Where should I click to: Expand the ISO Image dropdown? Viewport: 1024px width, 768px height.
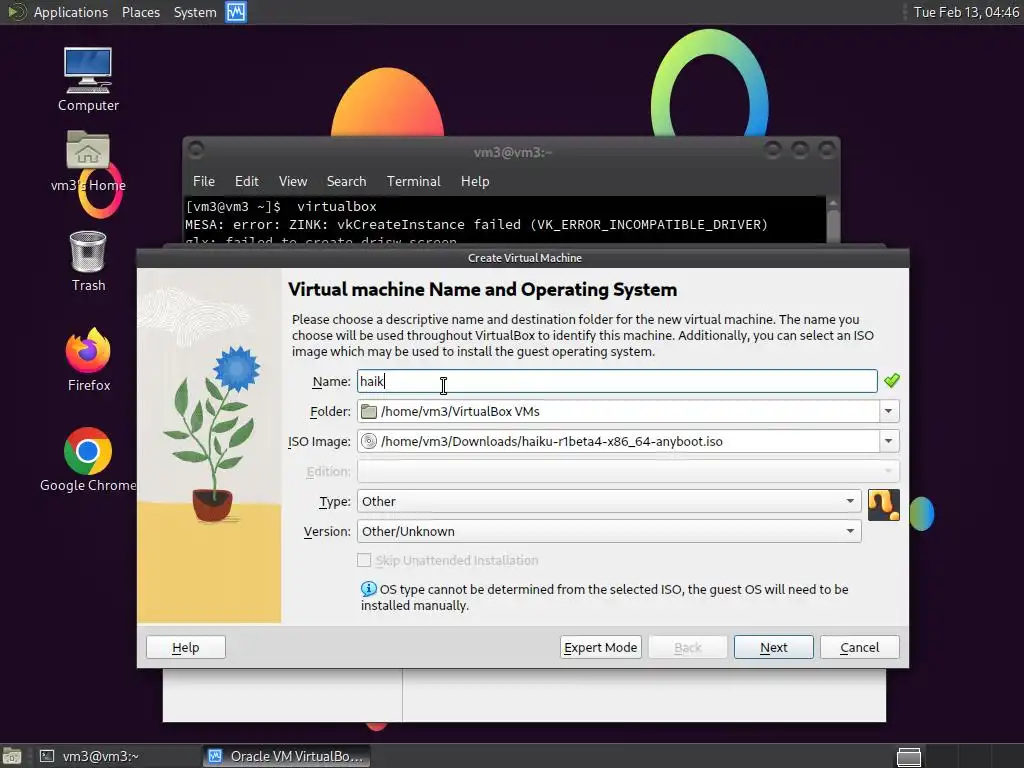click(888, 441)
